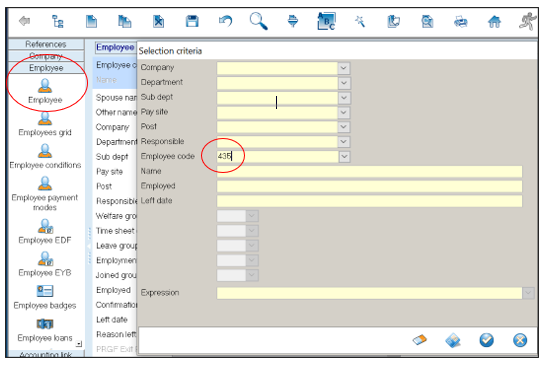Click the magnifying glass search icon
This screenshot has width=545, height=365.
[x=259, y=21]
